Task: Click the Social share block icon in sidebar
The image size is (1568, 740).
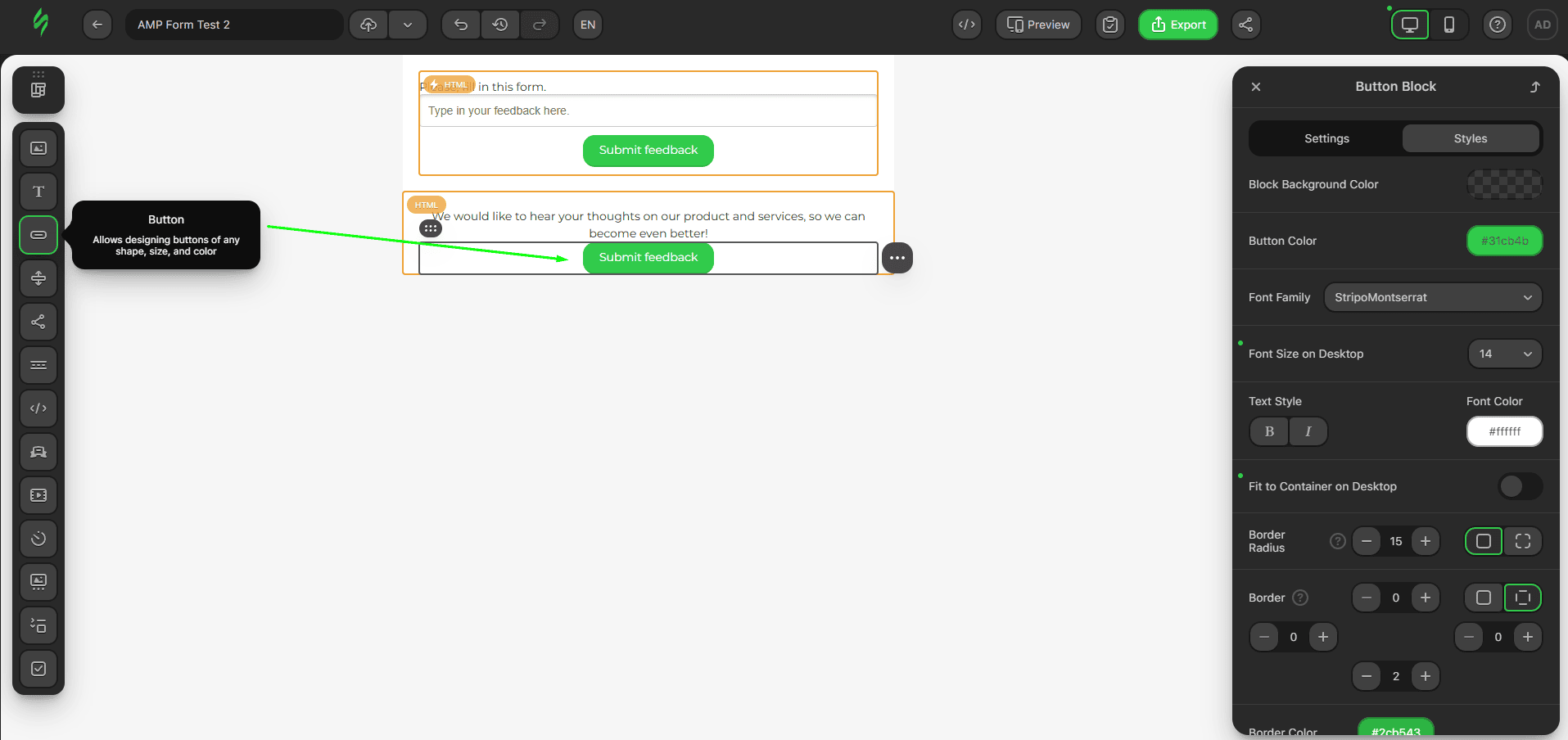Action: [x=38, y=322]
